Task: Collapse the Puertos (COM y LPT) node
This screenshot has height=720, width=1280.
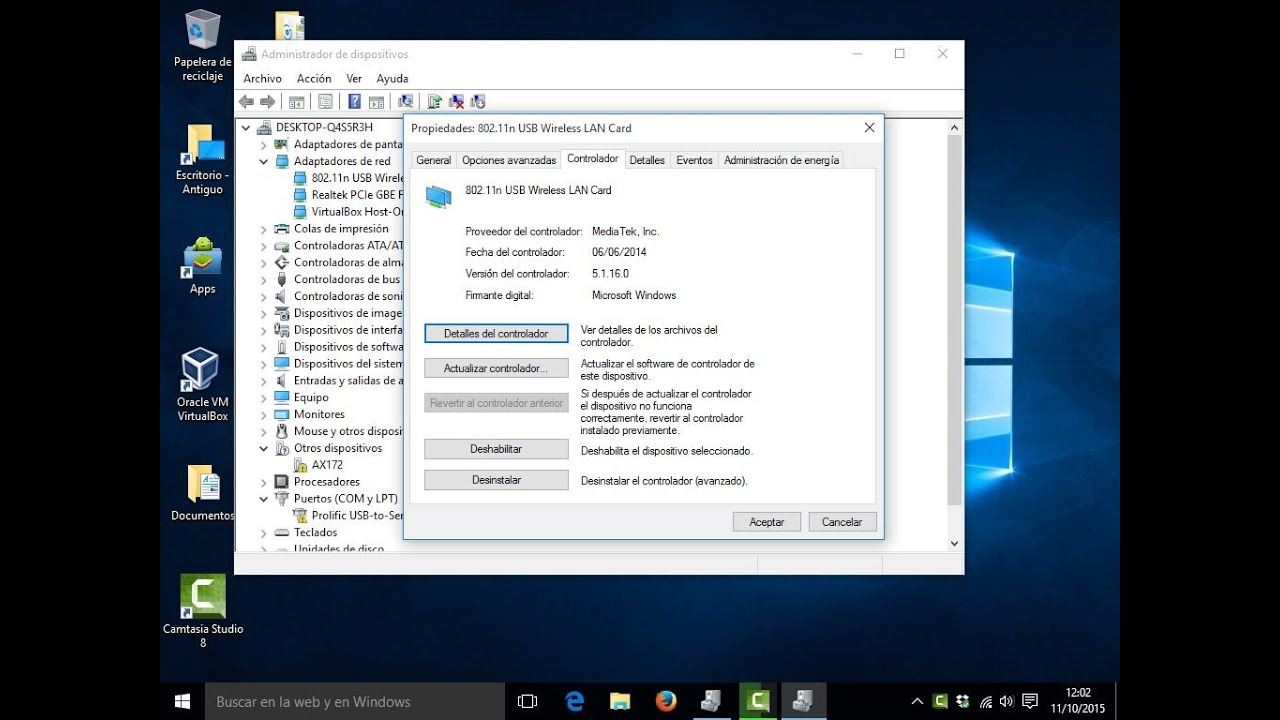Action: 264,499
